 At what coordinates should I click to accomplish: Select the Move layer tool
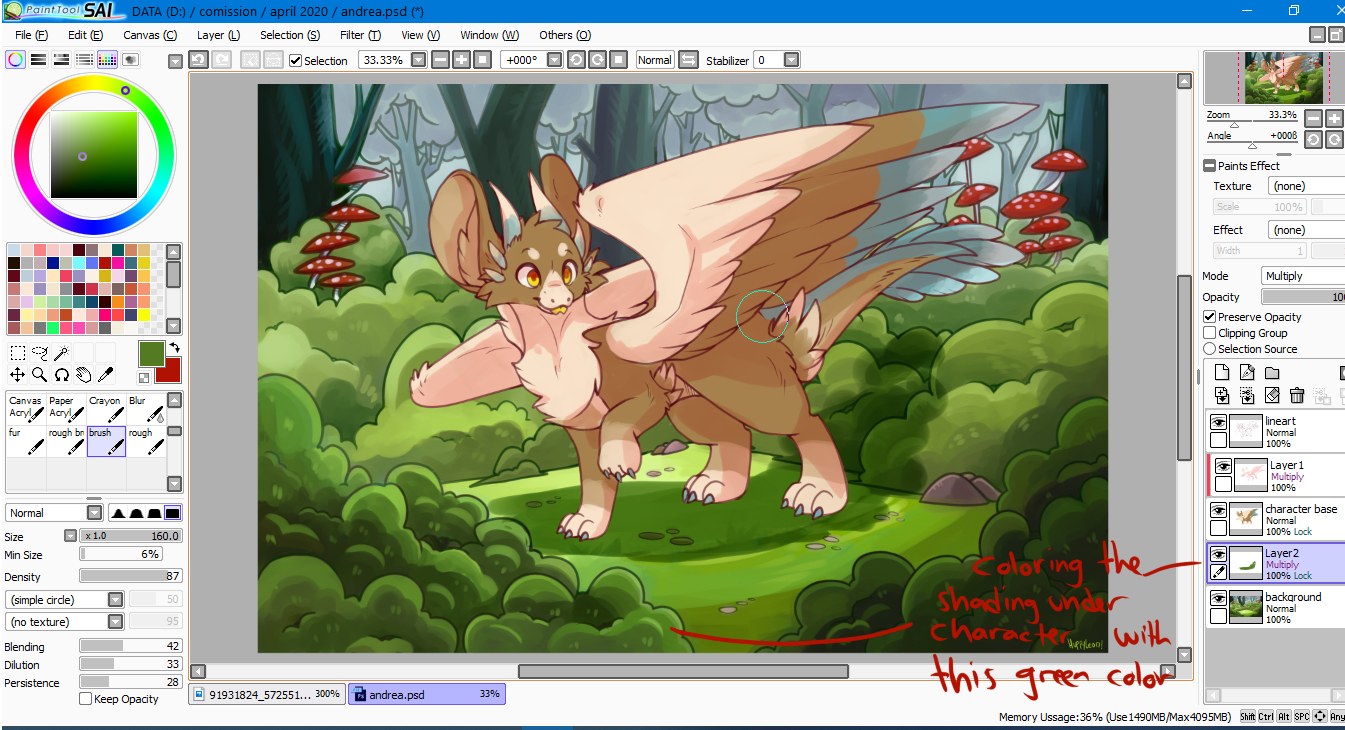[x=17, y=375]
